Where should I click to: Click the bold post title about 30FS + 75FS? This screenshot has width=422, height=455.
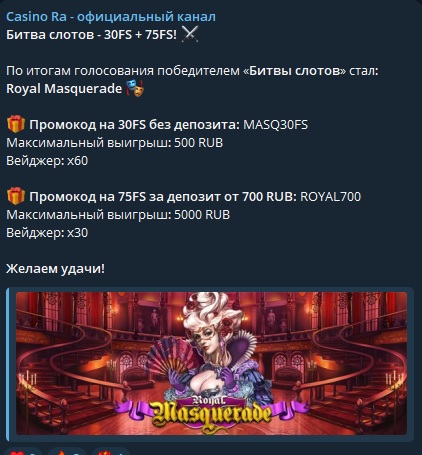[x=91, y=35]
